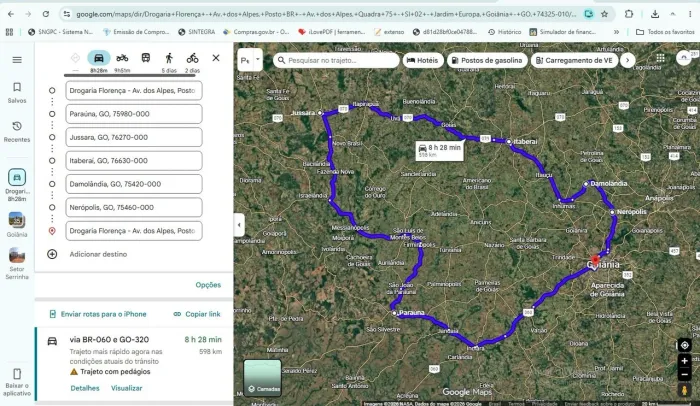This screenshot has width=700, height=406.
Task: Click Hotéis filter chip
Action: [423, 60]
